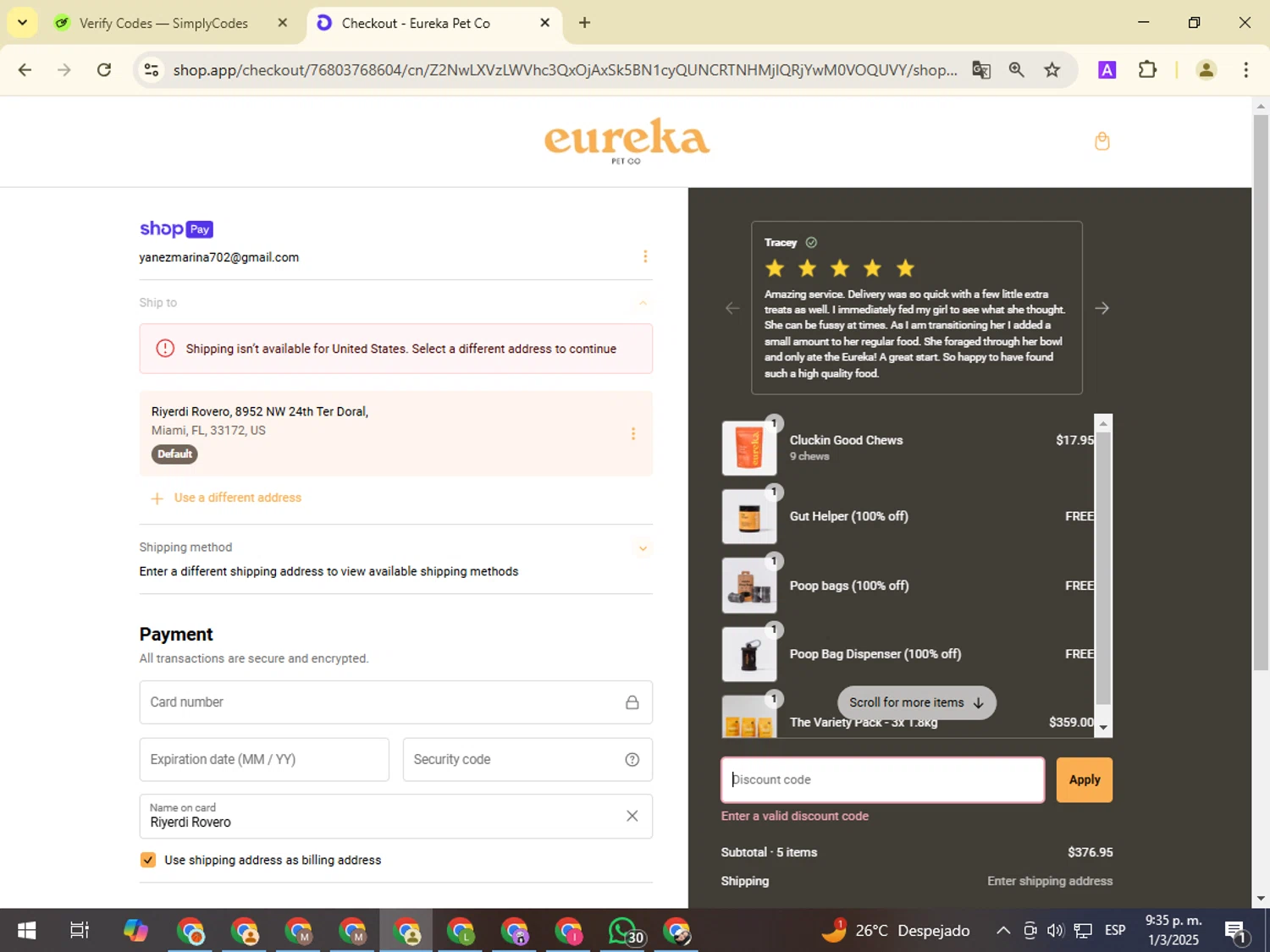This screenshot has height=952, width=1270.
Task: Open the purple A extension
Action: pos(1107,69)
